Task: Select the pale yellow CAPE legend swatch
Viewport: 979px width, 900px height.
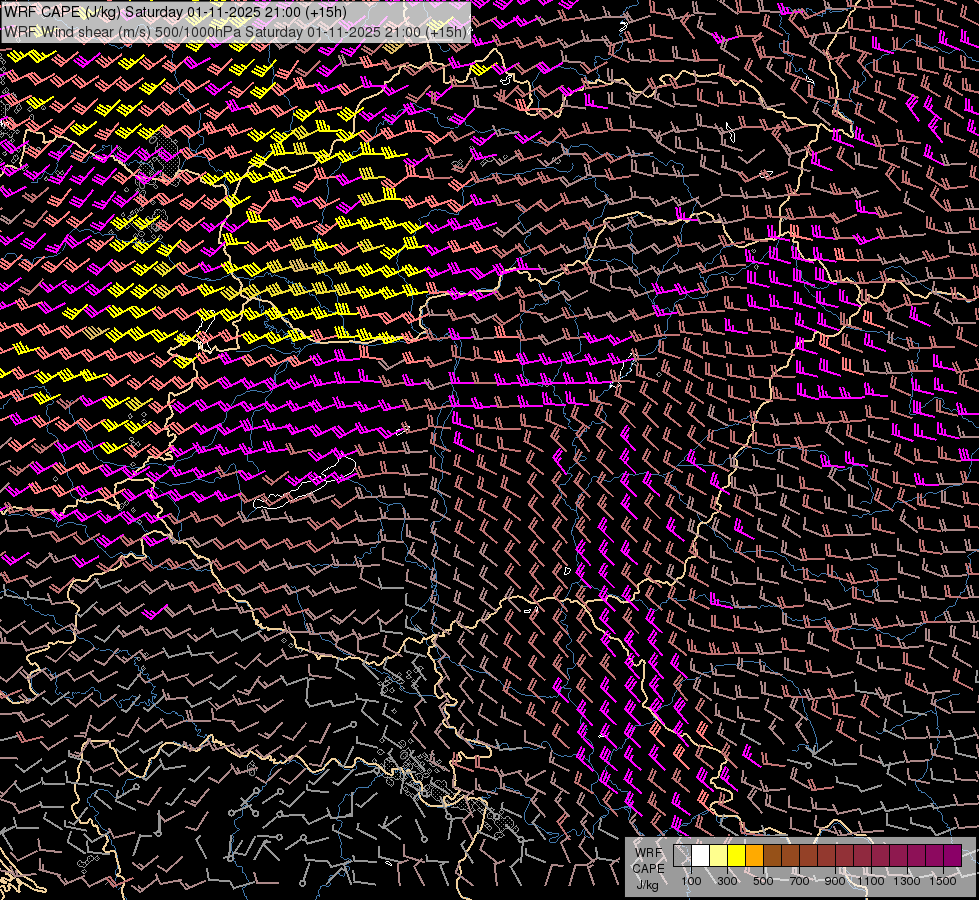Action: coord(719,856)
